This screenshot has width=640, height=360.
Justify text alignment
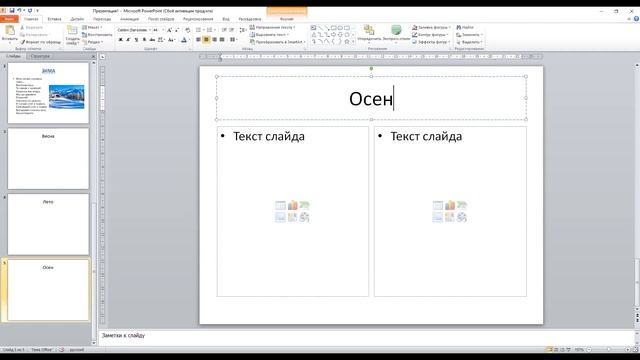[x=222, y=40]
